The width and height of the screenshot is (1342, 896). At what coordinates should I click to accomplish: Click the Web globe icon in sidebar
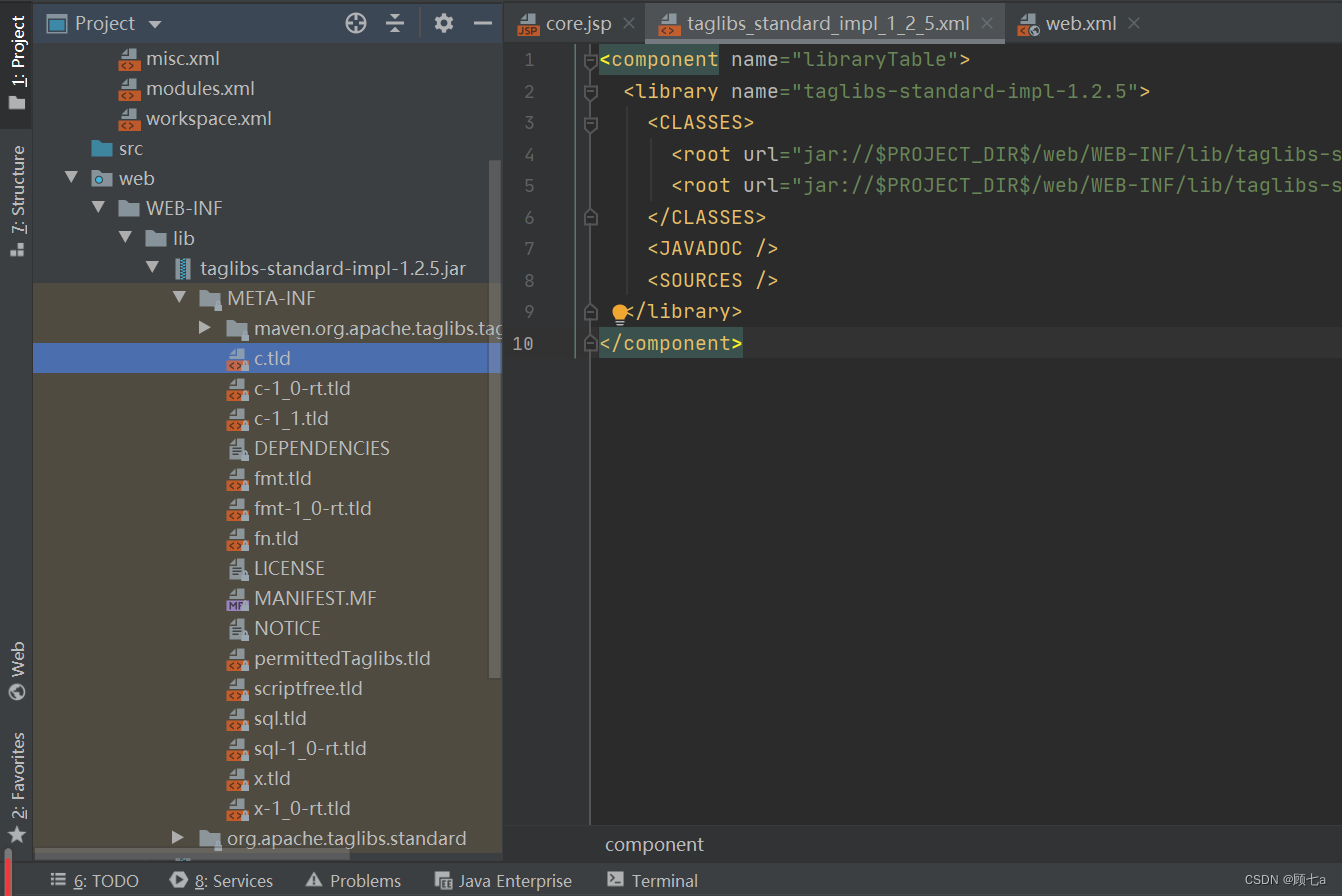click(x=17, y=692)
